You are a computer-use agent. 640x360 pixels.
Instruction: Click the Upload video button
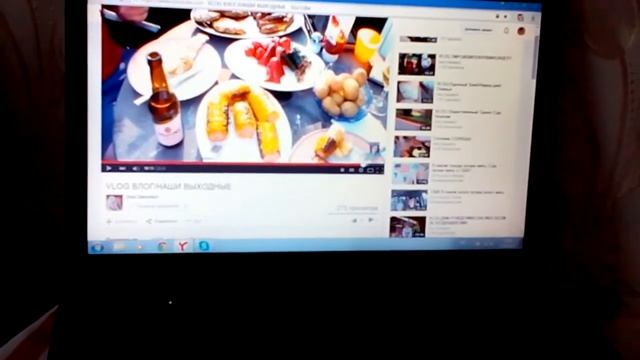point(478,30)
